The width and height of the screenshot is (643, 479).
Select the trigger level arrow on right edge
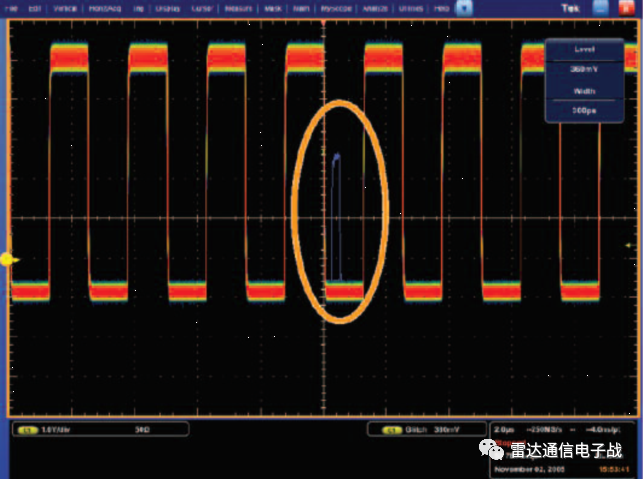click(628, 245)
